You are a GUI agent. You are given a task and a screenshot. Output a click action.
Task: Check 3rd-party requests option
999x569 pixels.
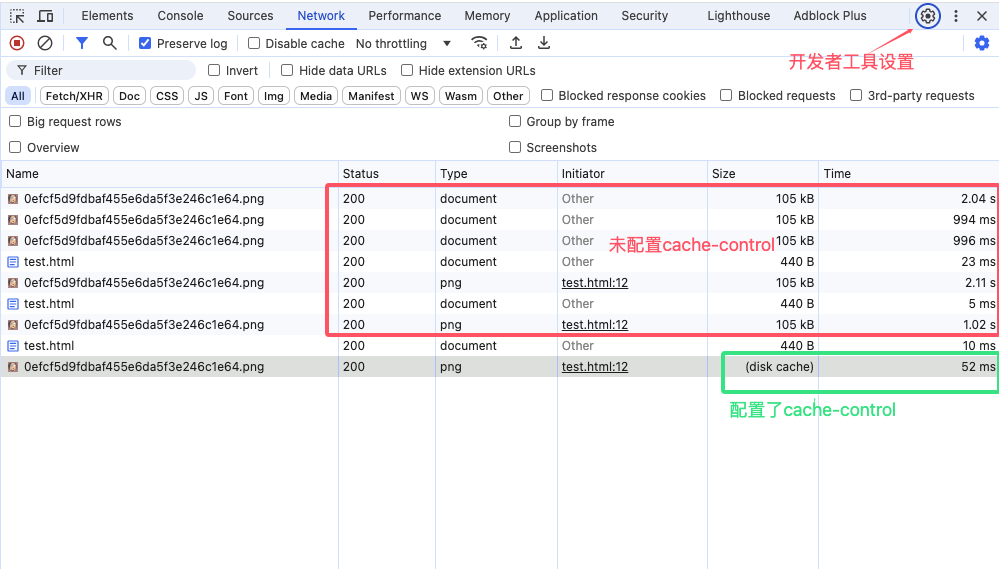(856, 95)
